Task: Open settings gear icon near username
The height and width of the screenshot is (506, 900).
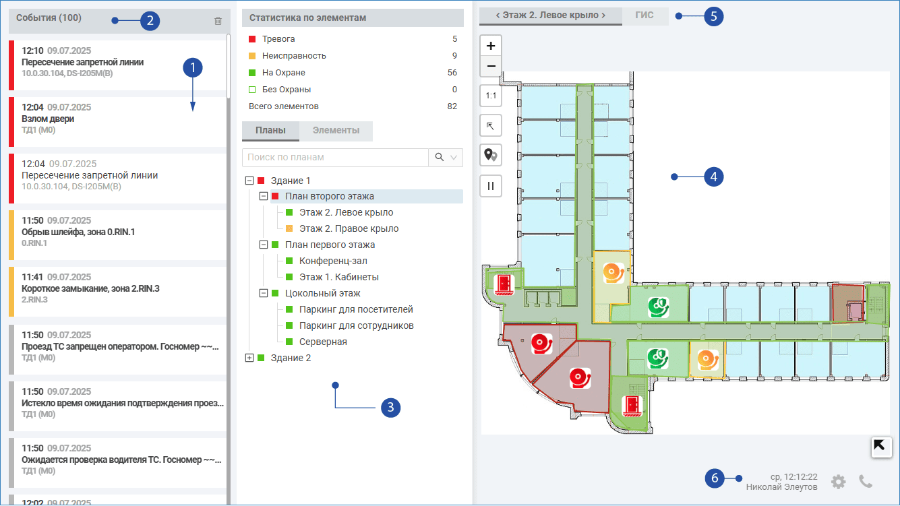Action: [x=839, y=481]
